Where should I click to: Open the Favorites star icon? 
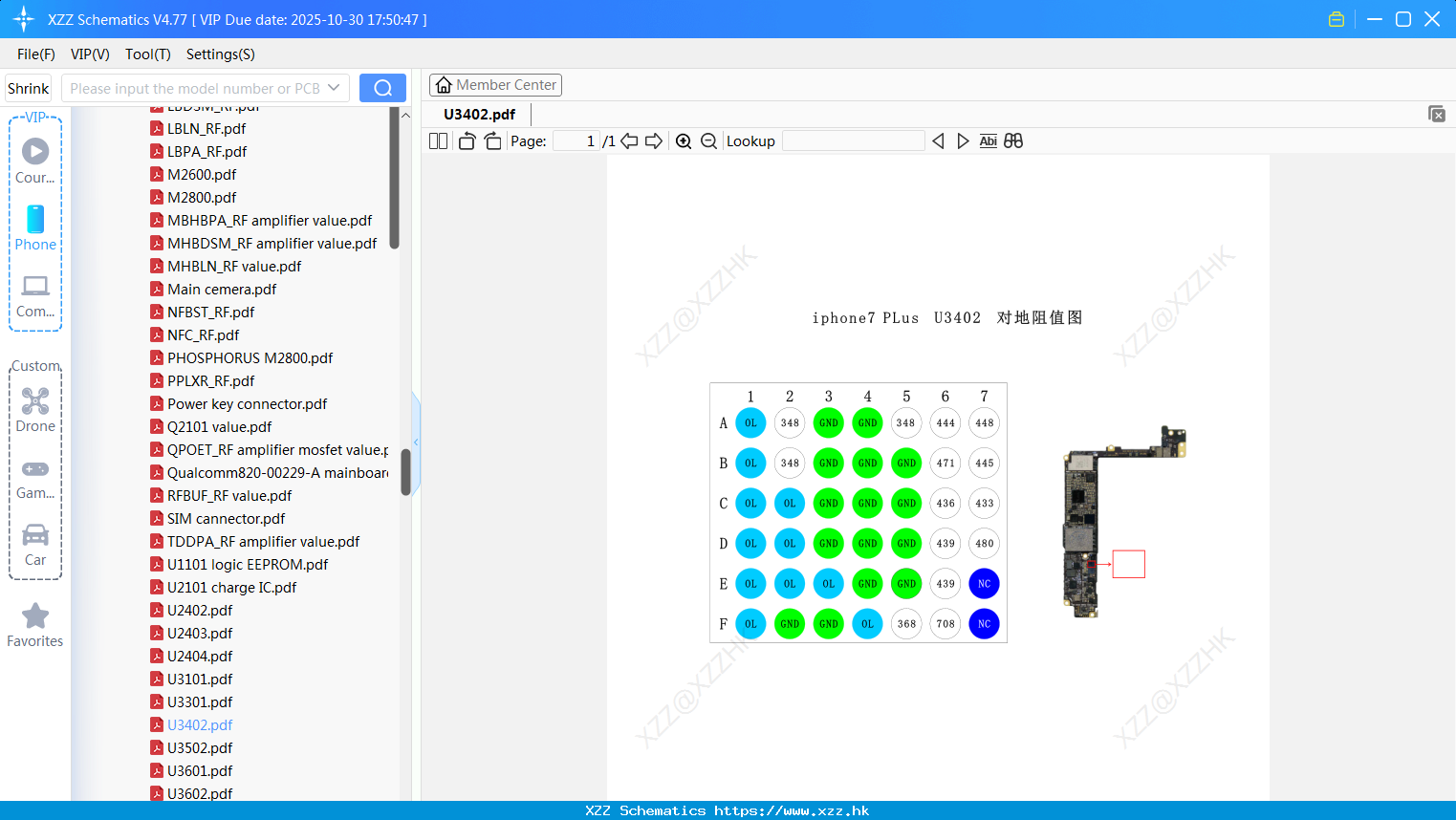pyautogui.click(x=35, y=615)
